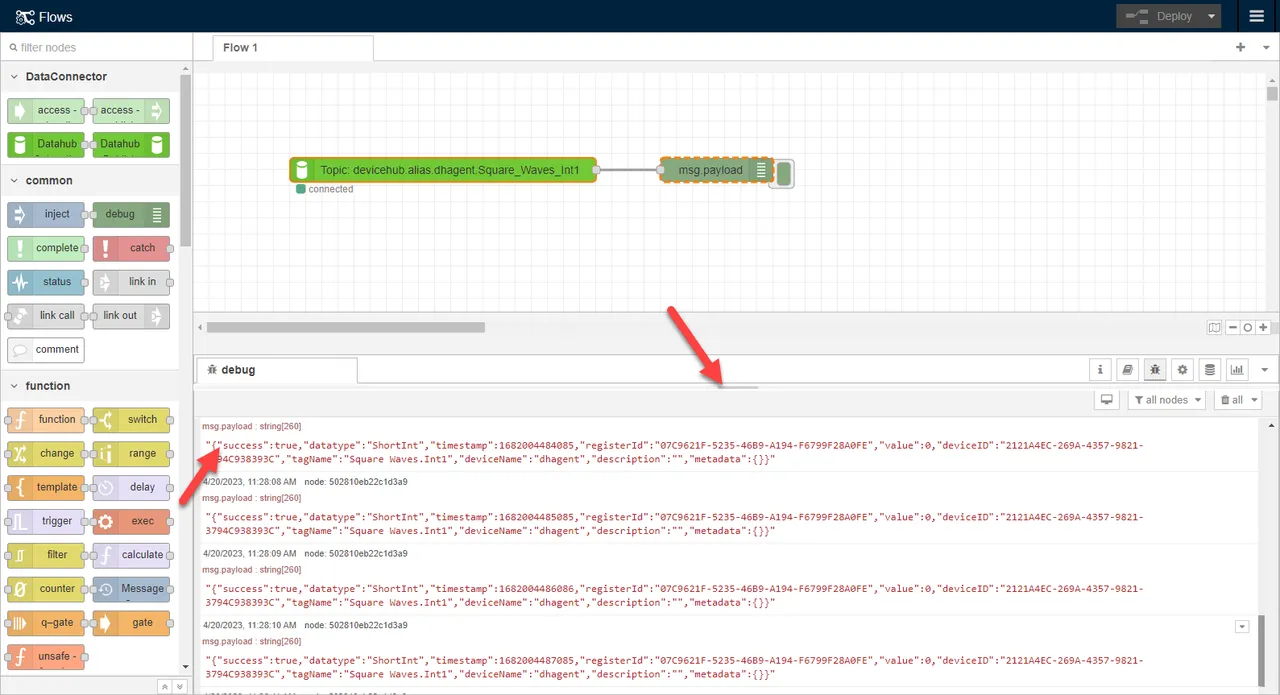Open the context data sidebar icon
This screenshot has width=1280, height=695.
(x=1209, y=369)
